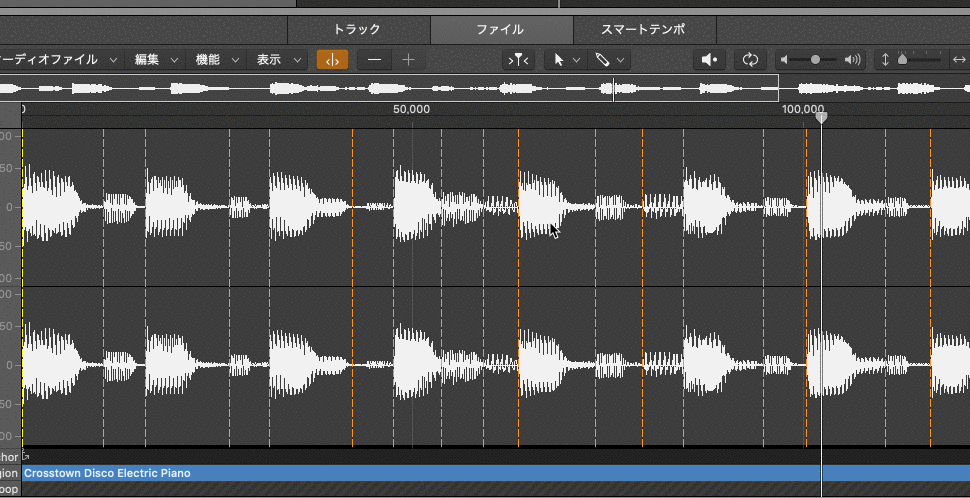
Task: Toggle the orange transient editing mode button
Action: 332,60
